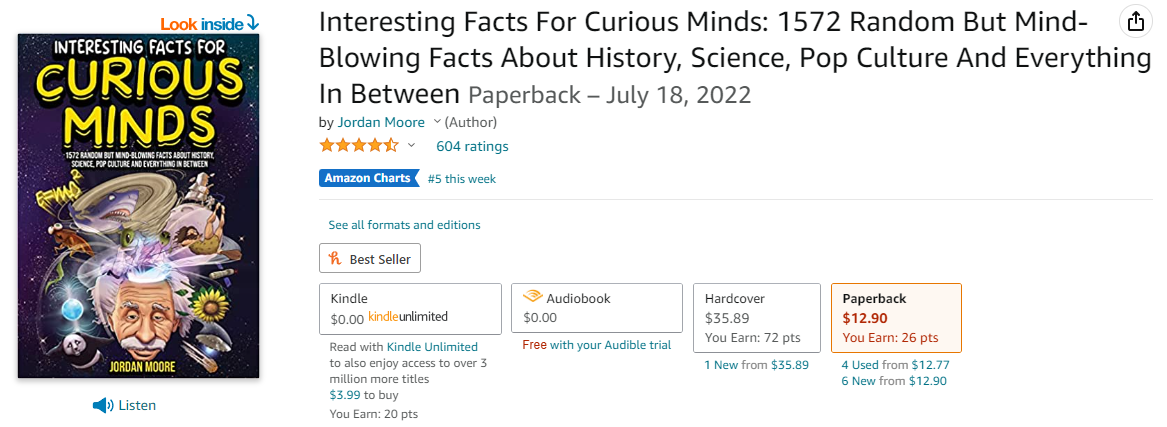Open the Jordan Moore author link

(x=380, y=122)
